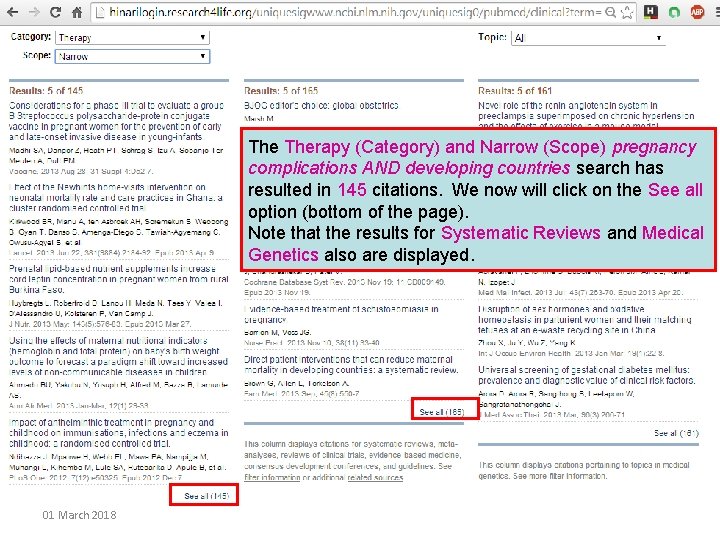Click the filter information link
The height and width of the screenshot is (540, 720).
click(272, 478)
